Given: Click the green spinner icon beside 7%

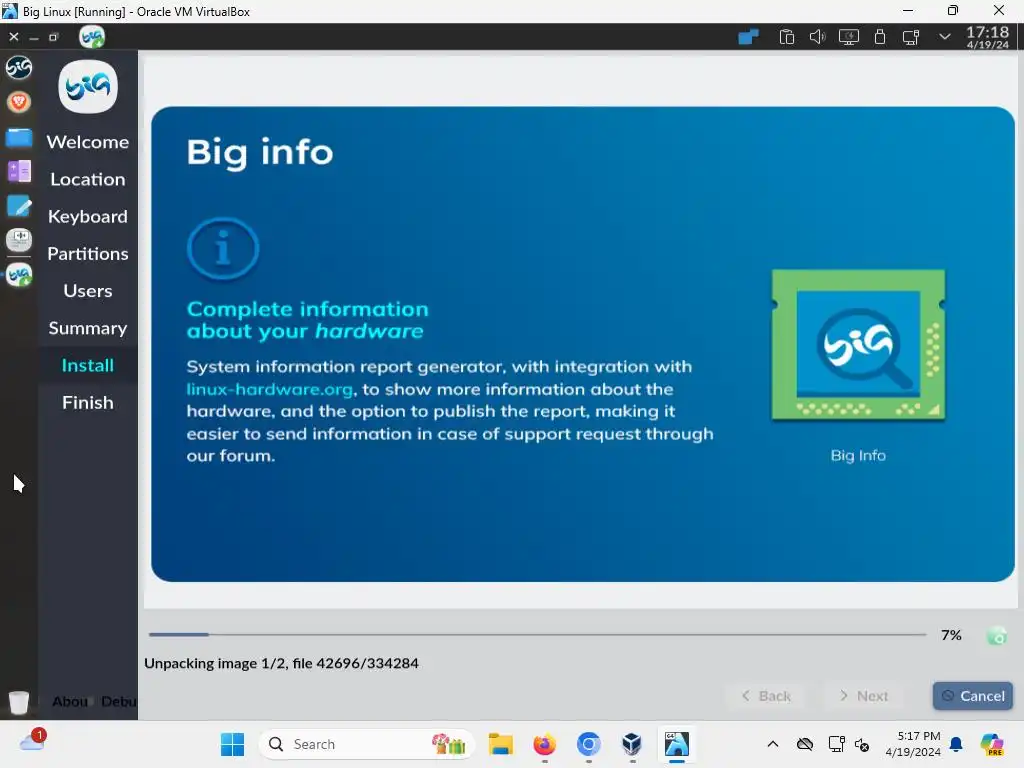Looking at the screenshot, I should tap(997, 635).
